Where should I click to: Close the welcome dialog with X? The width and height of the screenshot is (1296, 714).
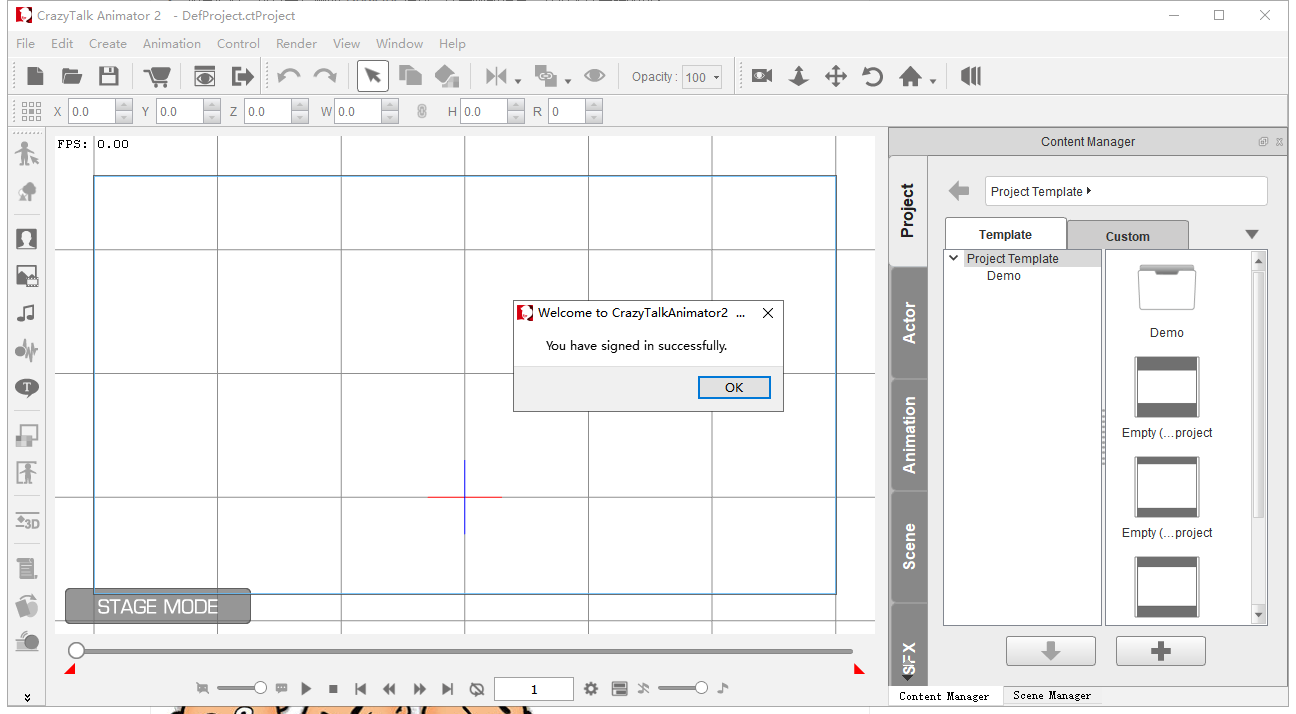coord(767,313)
